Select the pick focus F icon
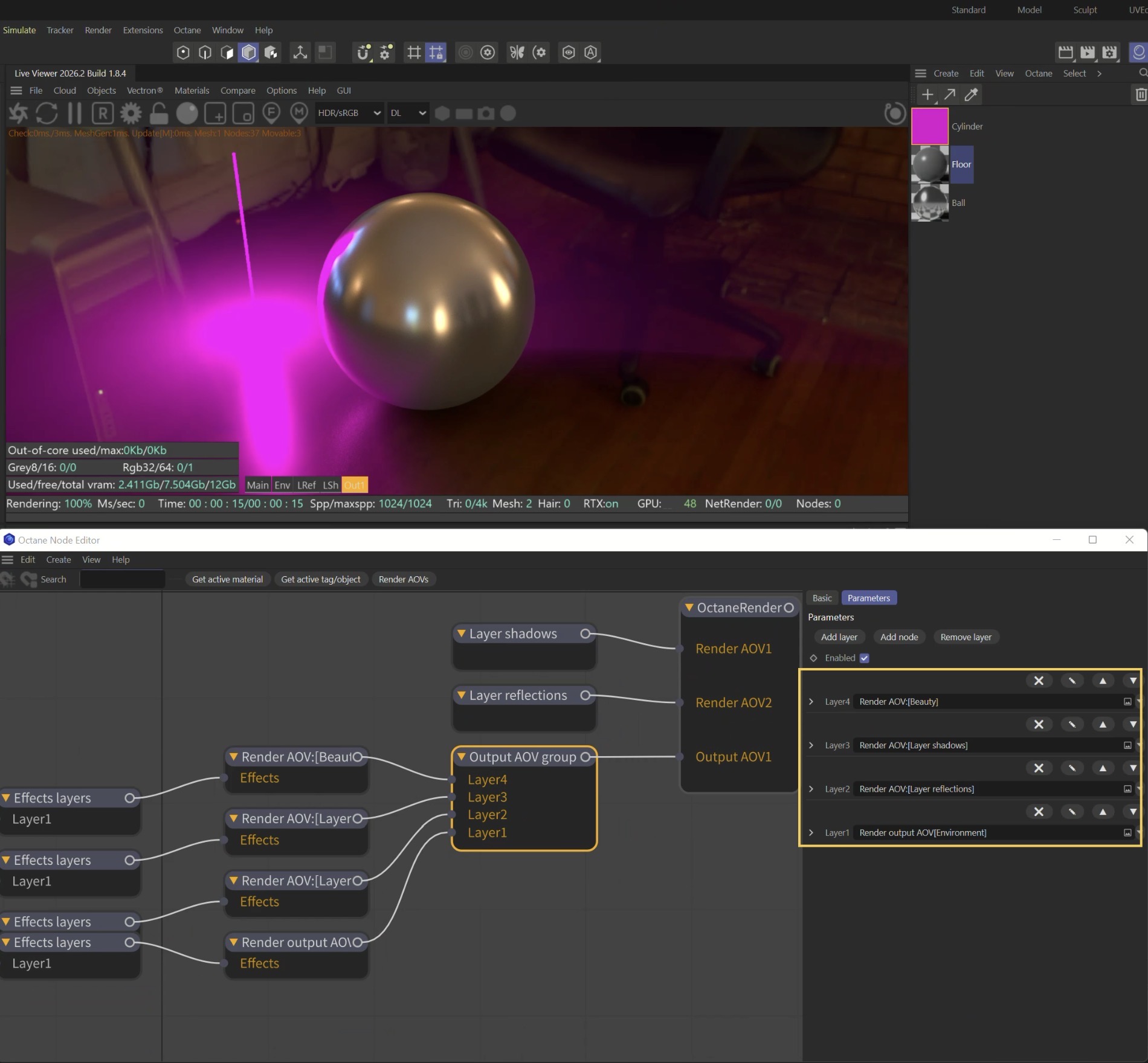1148x1063 pixels. click(271, 112)
